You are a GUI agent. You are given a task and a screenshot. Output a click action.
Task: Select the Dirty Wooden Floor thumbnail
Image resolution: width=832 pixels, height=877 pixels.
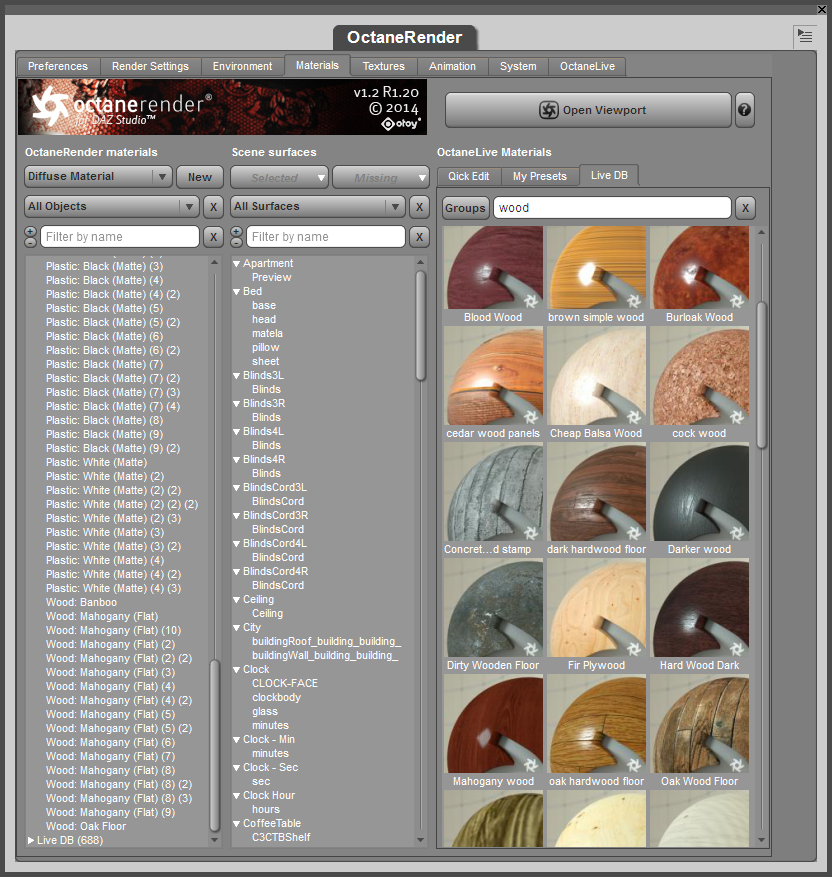(493, 608)
